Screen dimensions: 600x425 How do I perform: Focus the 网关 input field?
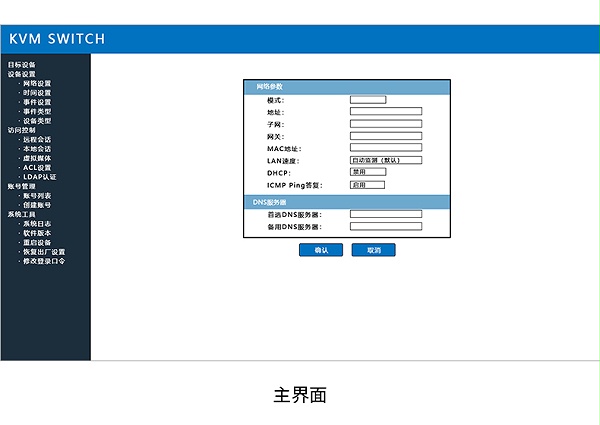386,136
